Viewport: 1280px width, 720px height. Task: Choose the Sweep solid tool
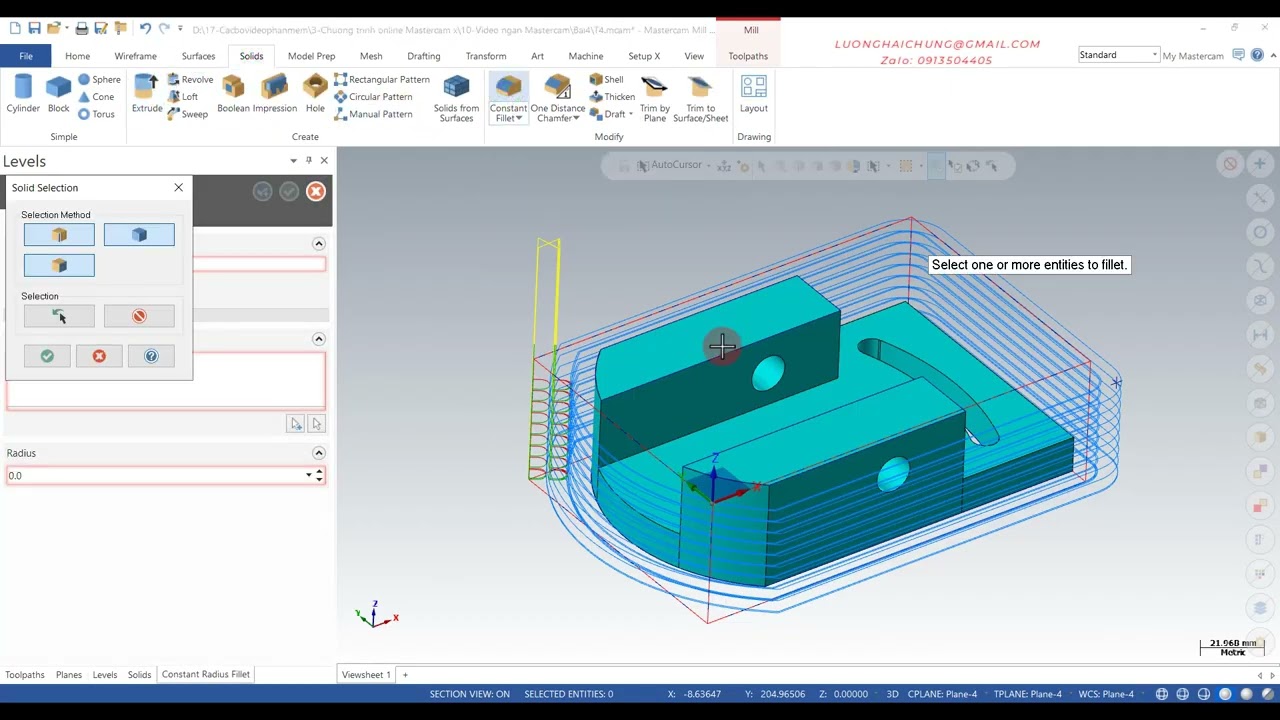(x=187, y=114)
